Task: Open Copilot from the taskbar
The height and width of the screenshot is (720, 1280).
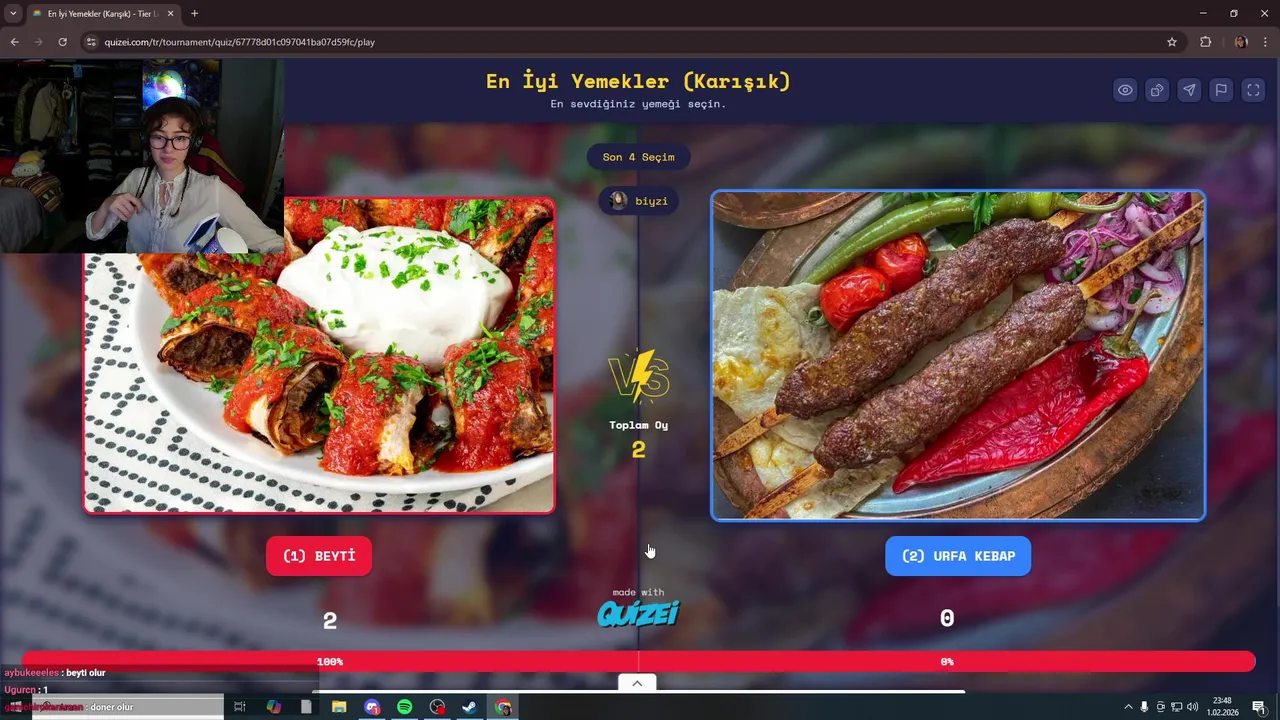Action: [273, 707]
